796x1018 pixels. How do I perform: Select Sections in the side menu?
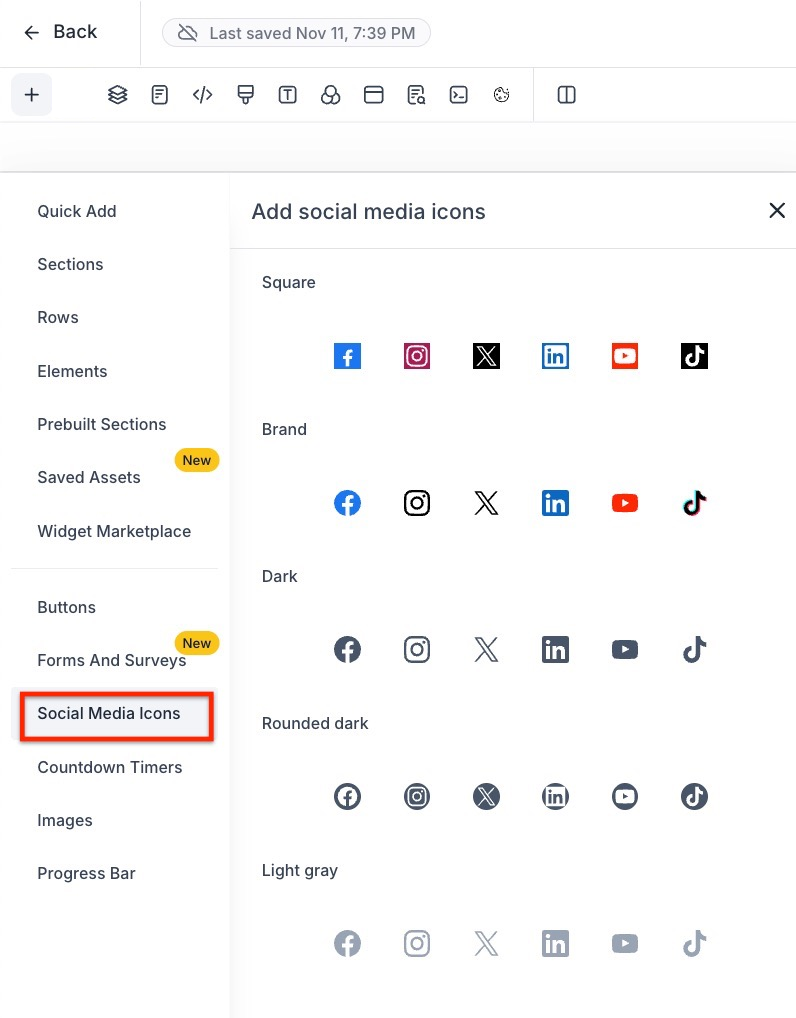tap(70, 264)
